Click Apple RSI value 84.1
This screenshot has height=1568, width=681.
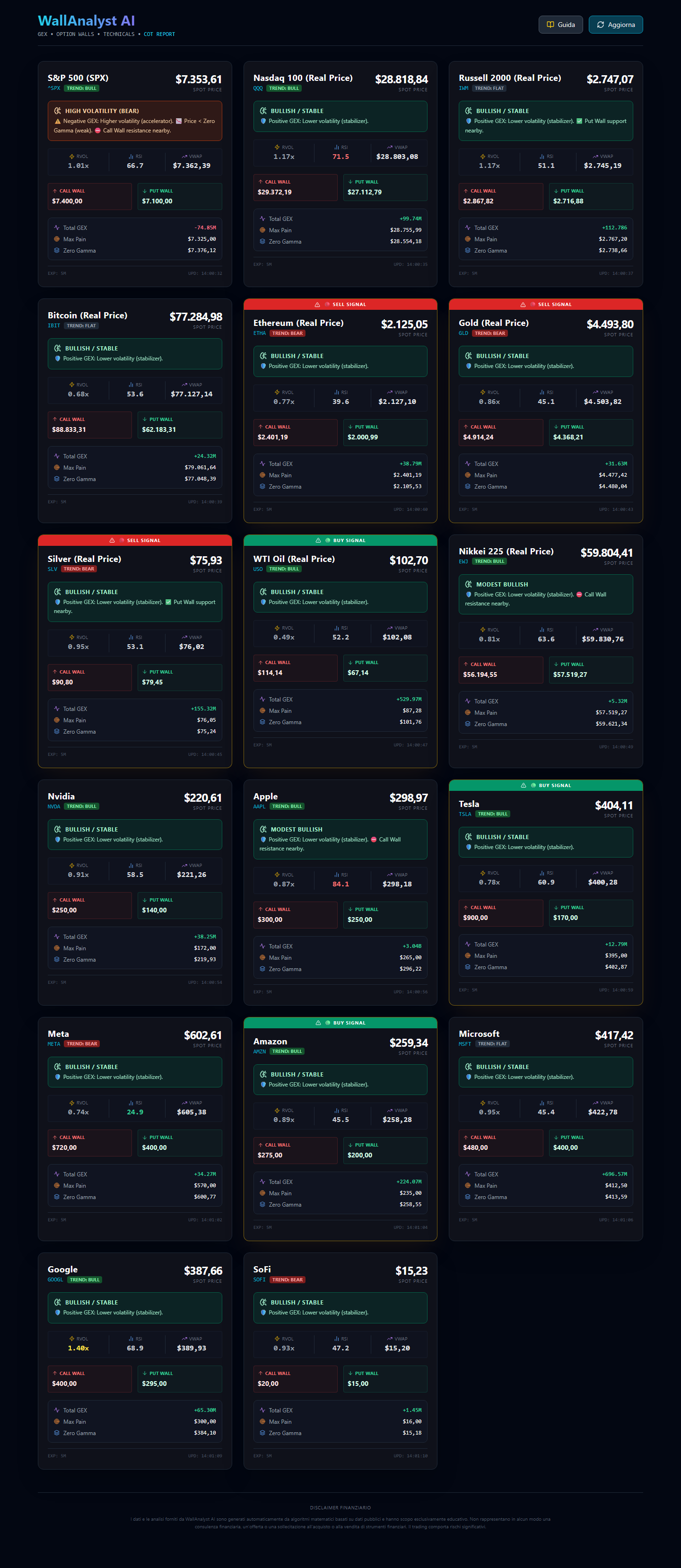(341, 884)
